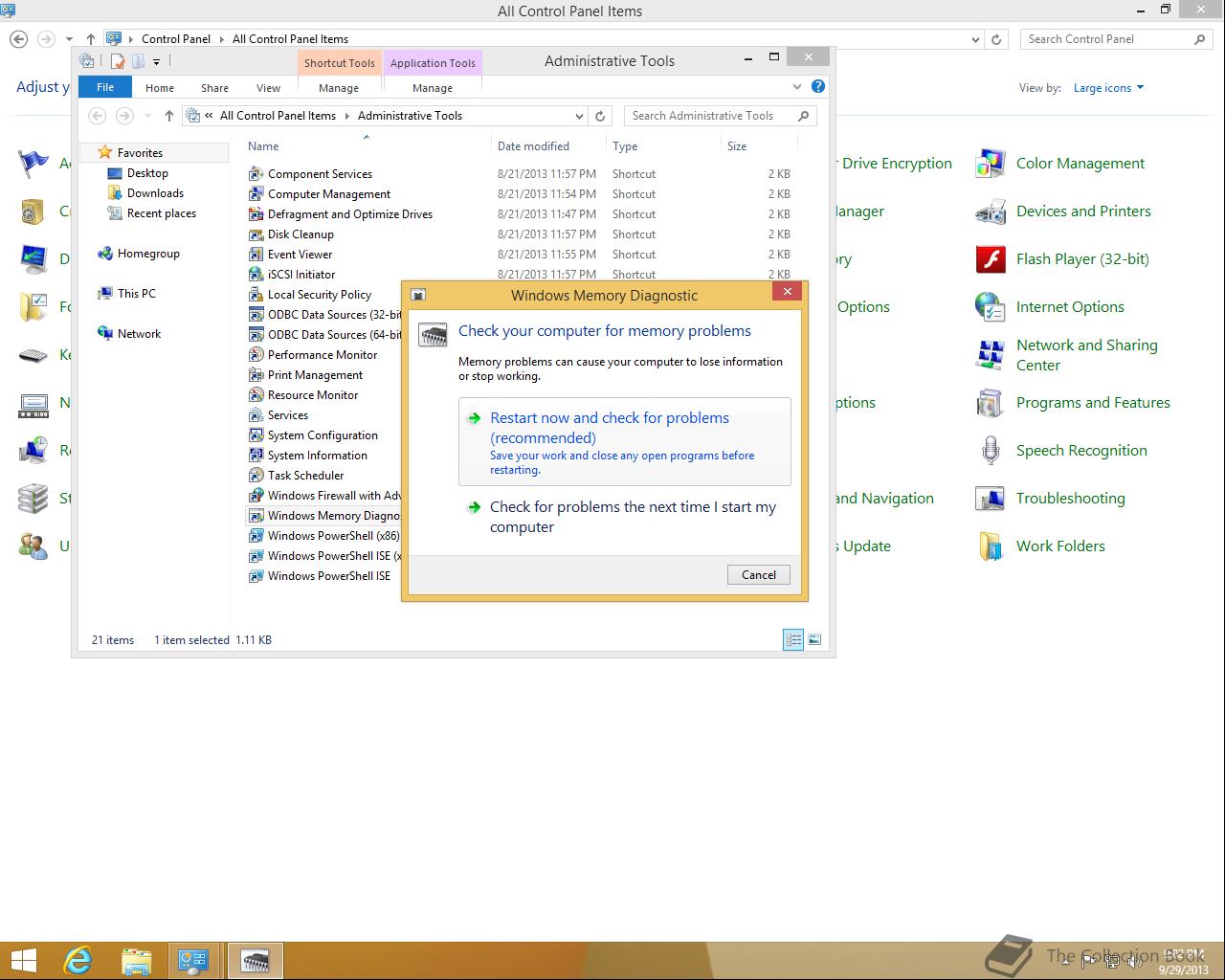The width and height of the screenshot is (1225, 980).
Task: Select Network in the navigation pane
Action: 139,334
